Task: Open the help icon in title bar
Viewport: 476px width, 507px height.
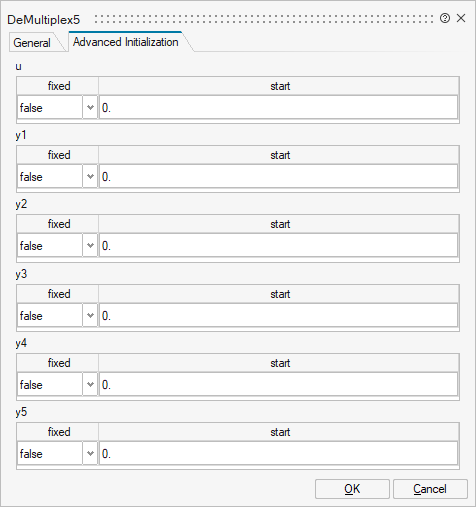Action: point(445,18)
